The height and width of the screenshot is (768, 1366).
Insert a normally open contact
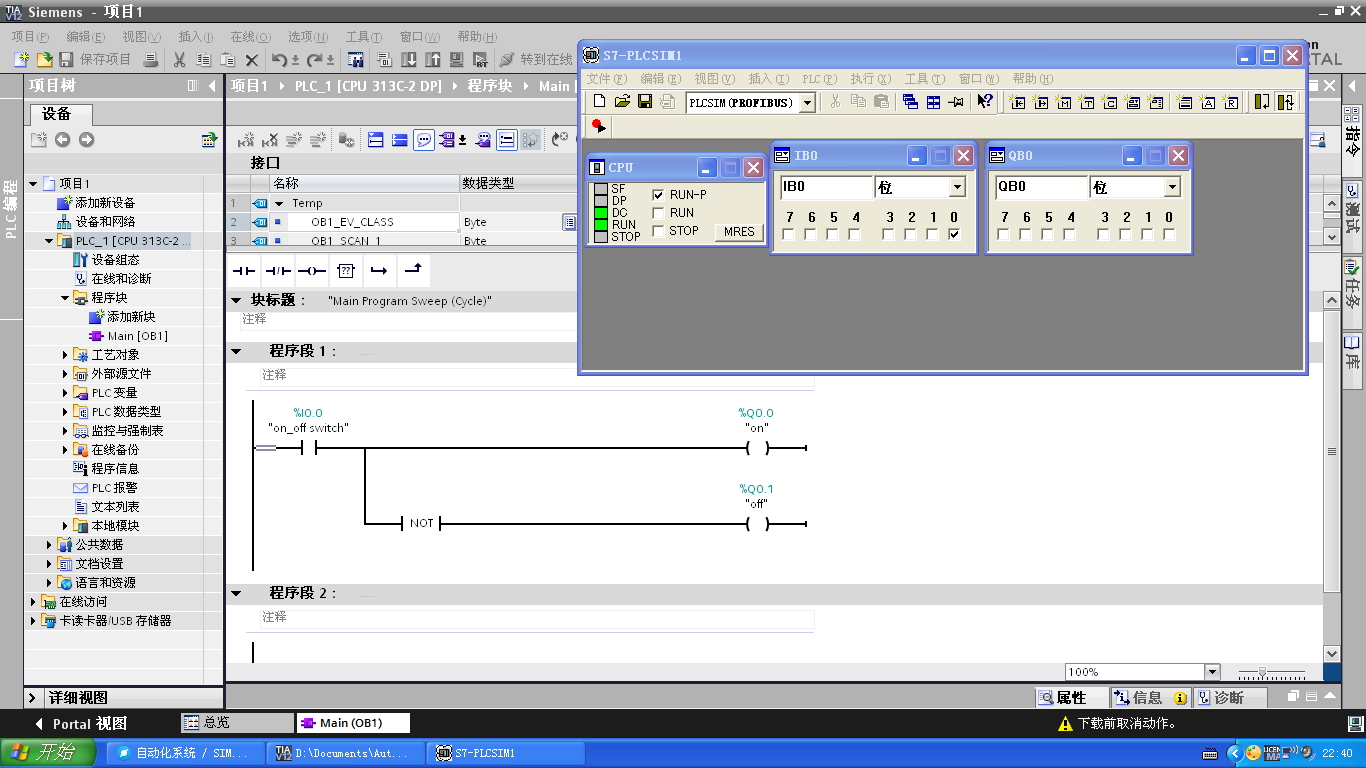245,270
